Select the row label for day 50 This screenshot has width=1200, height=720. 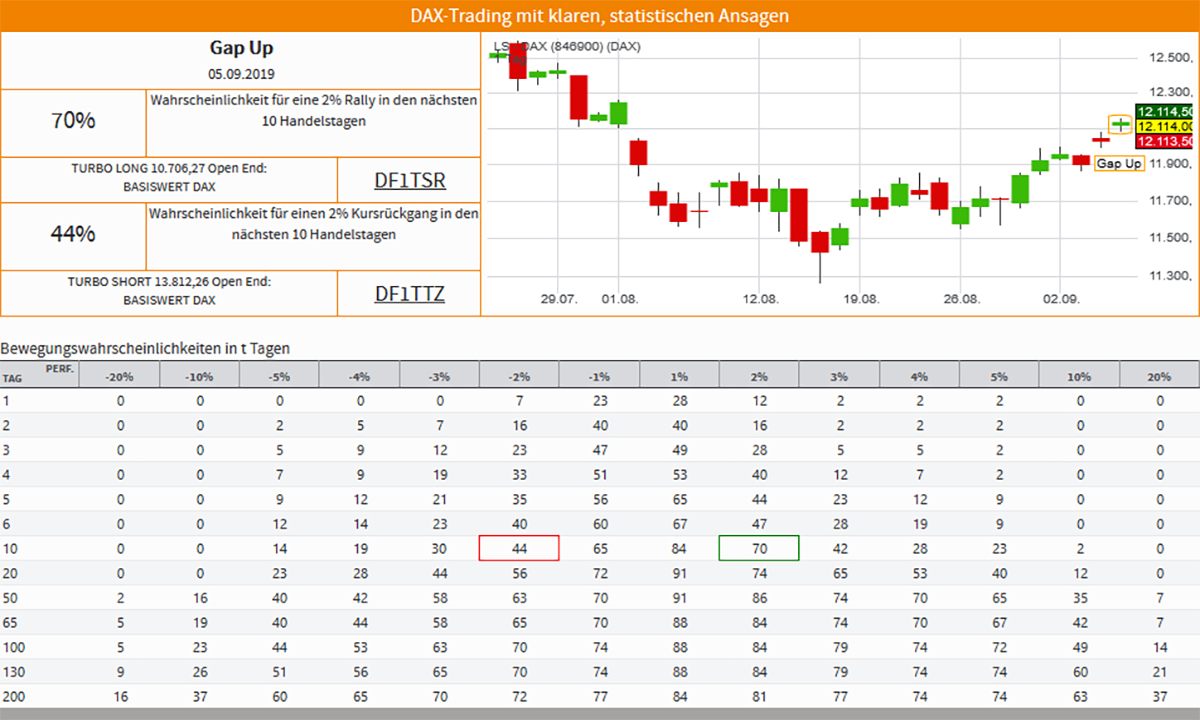pyautogui.click(x=9, y=597)
